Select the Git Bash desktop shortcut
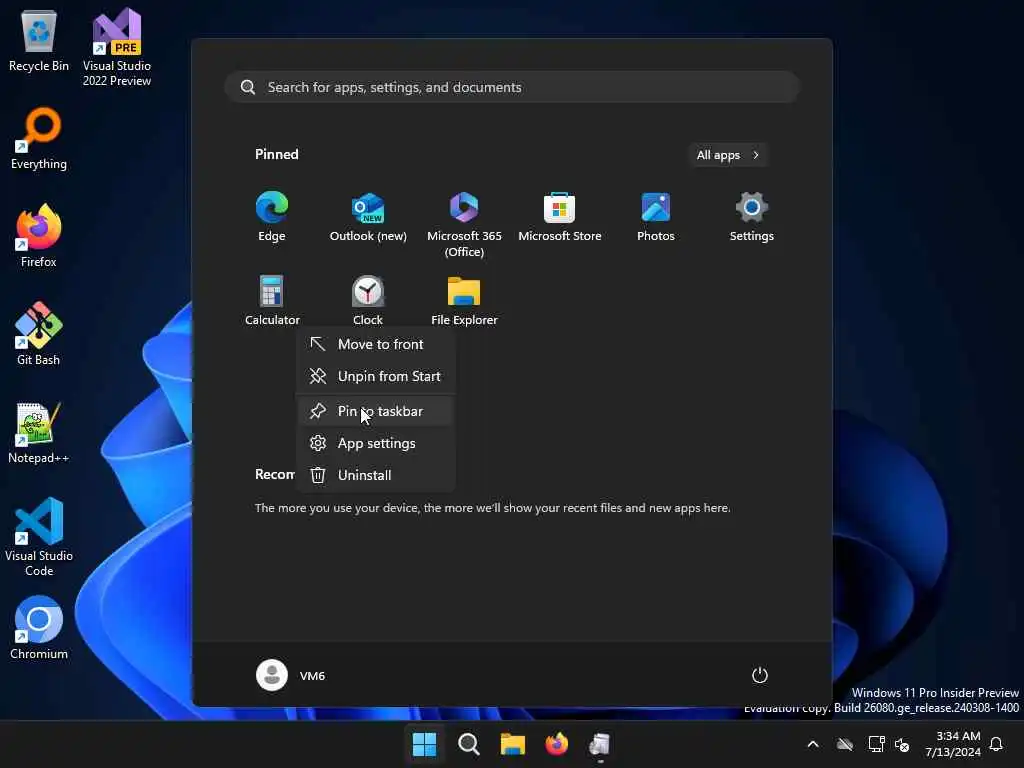The width and height of the screenshot is (1024, 768). click(x=39, y=334)
